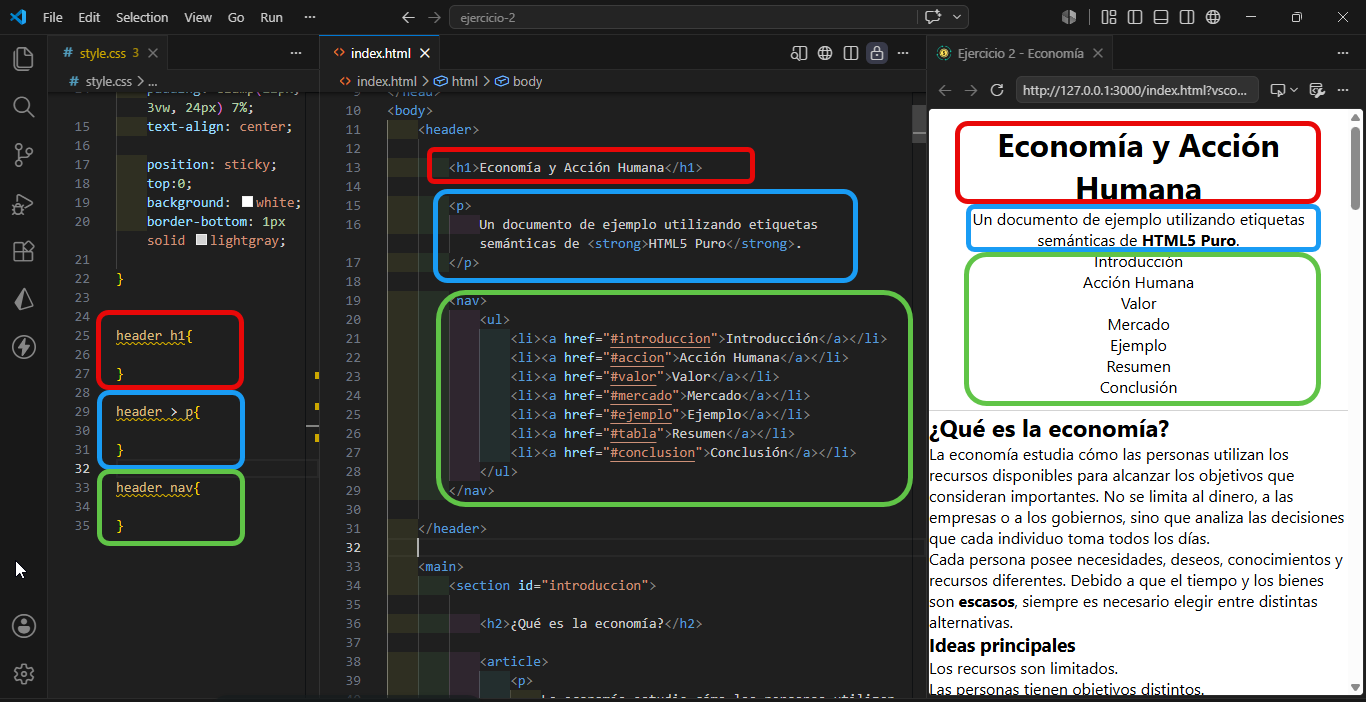Open chat dropdown arrow in title bar

(958, 18)
